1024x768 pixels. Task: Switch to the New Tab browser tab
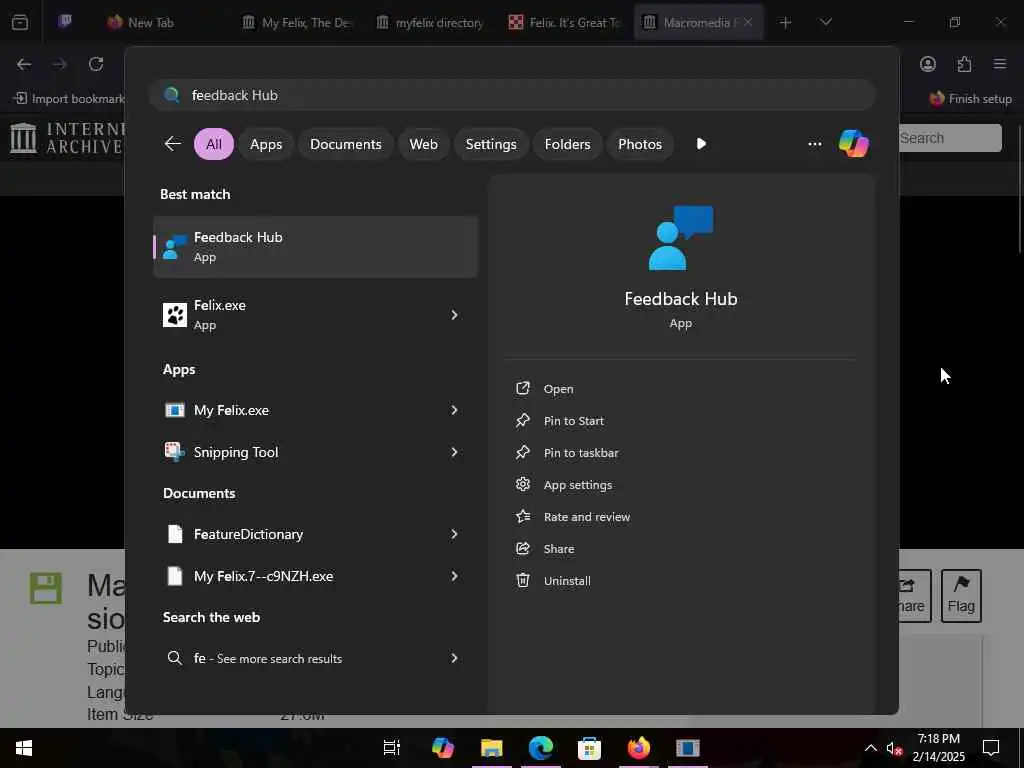click(x=151, y=22)
